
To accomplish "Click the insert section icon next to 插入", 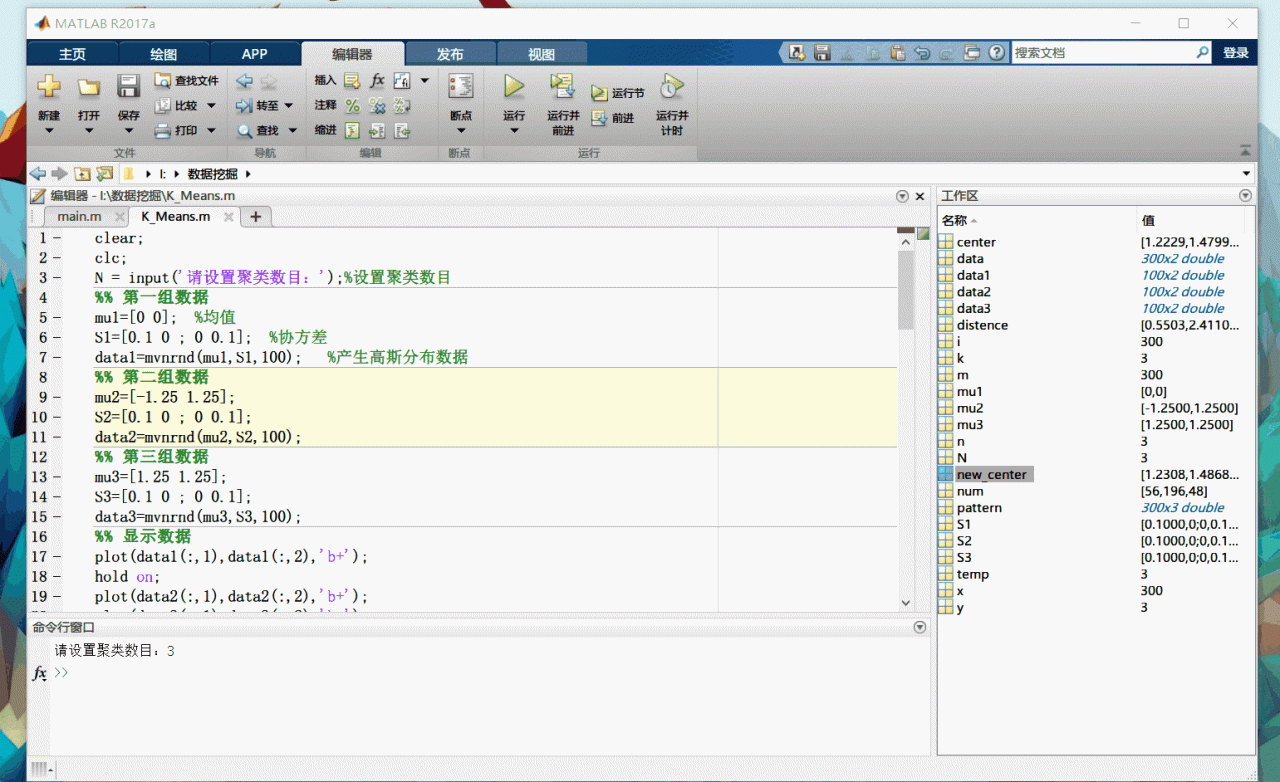I will (352, 81).
